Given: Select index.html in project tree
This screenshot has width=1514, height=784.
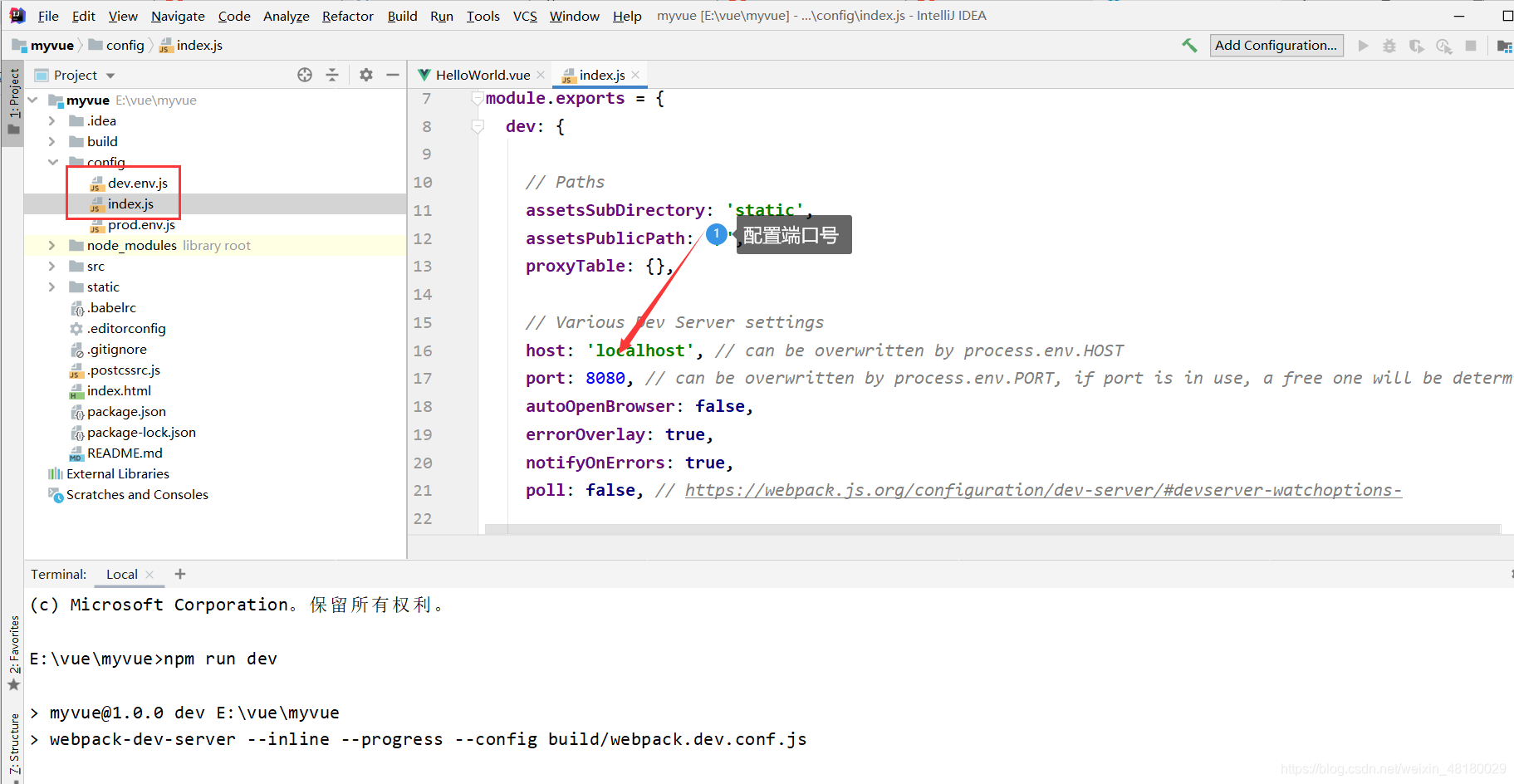Looking at the screenshot, I should (x=110, y=390).
